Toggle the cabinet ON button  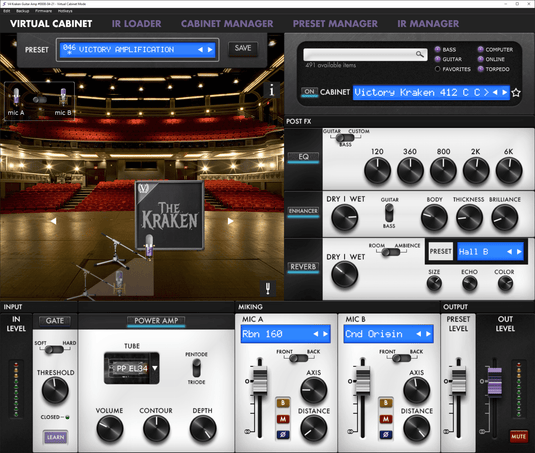(x=309, y=92)
